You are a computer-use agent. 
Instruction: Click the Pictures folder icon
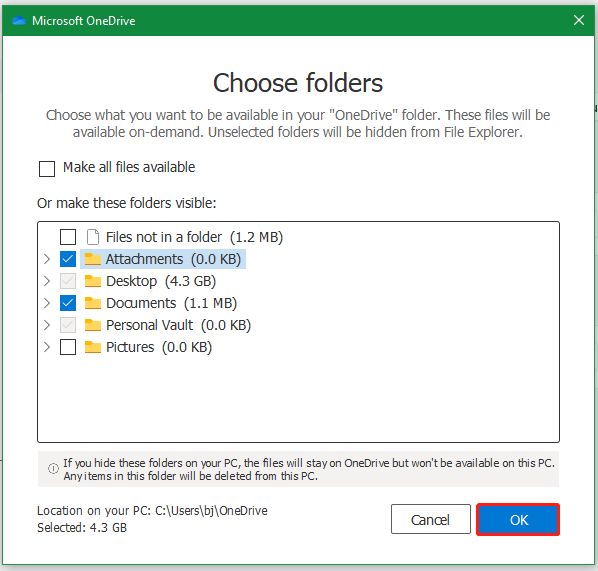point(93,347)
